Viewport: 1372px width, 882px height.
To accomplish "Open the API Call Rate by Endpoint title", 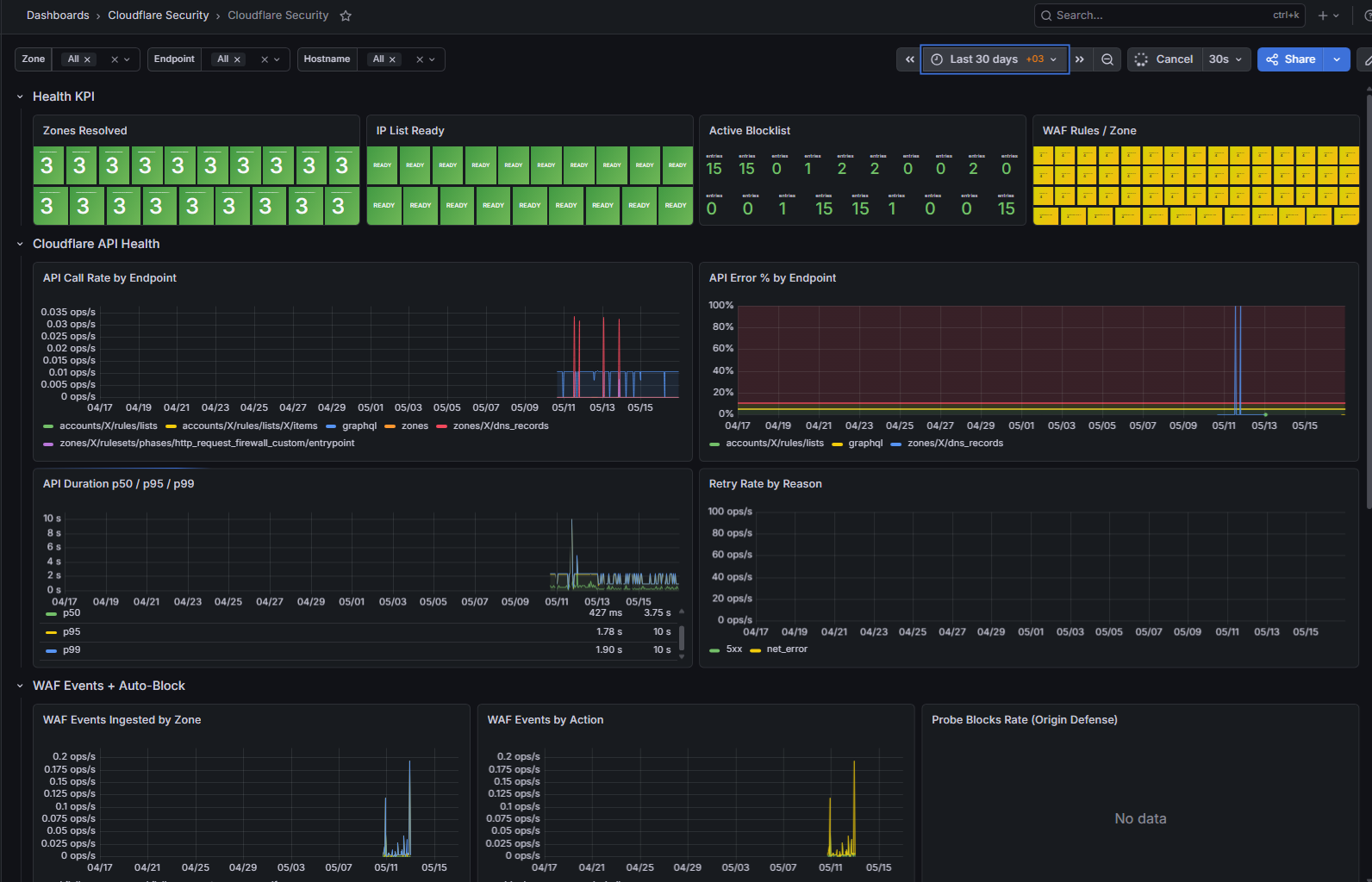I will pos(109,278).
